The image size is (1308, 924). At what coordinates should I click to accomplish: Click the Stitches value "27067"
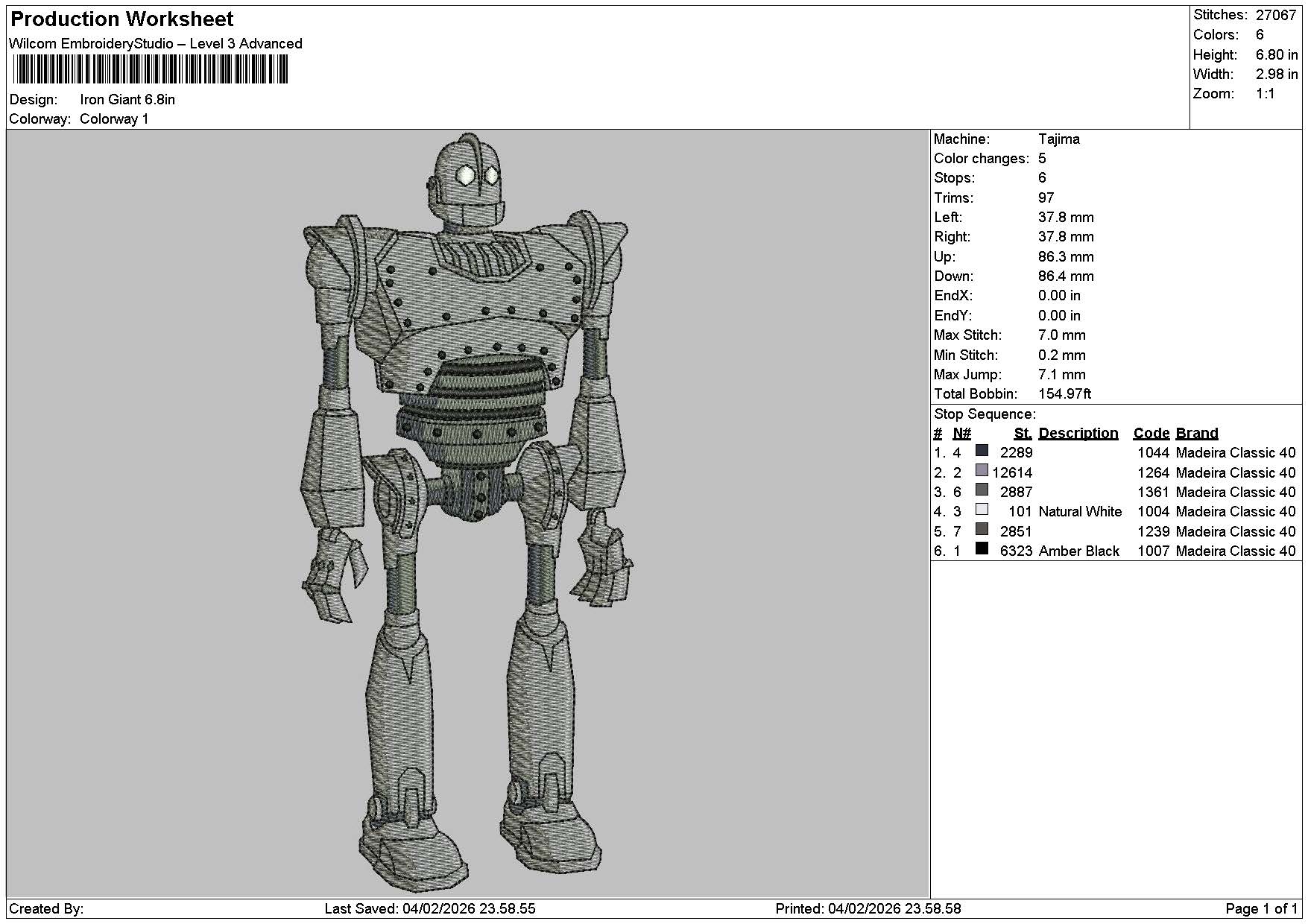(1276, 16)
